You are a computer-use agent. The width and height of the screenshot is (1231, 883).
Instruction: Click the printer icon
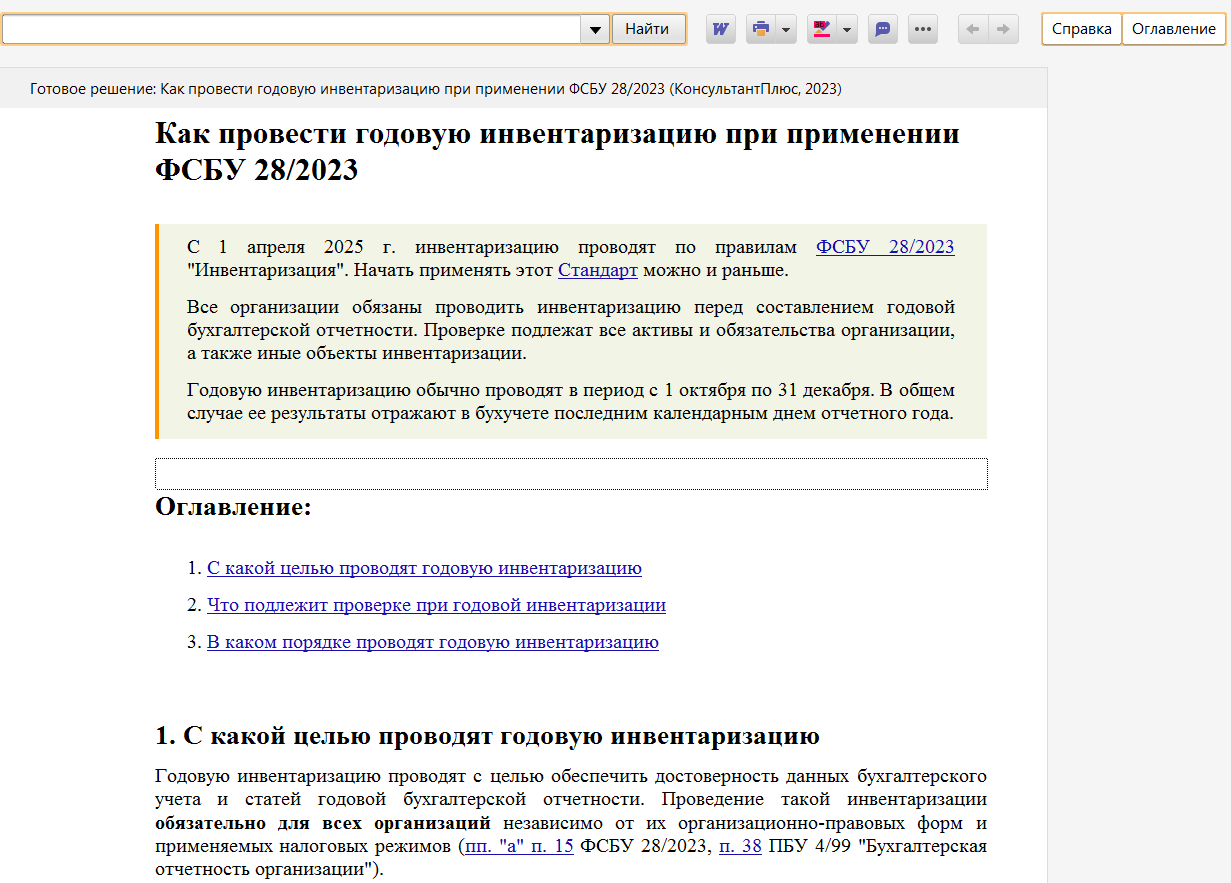761,29
